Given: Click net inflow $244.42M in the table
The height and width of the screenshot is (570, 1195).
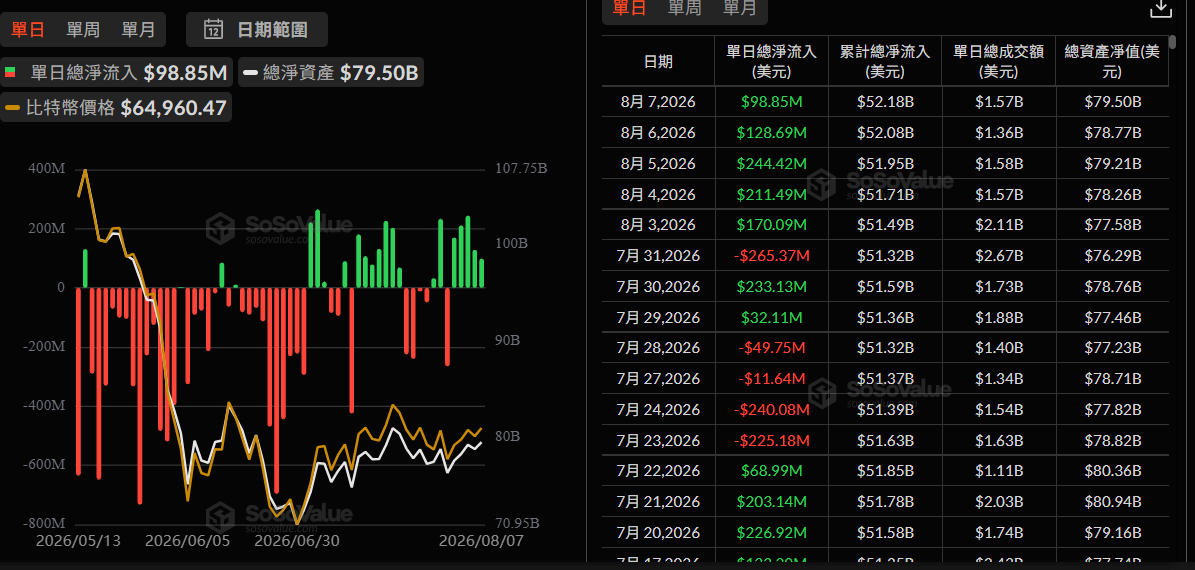Looking at the screenshot, I should coord(771,163).
